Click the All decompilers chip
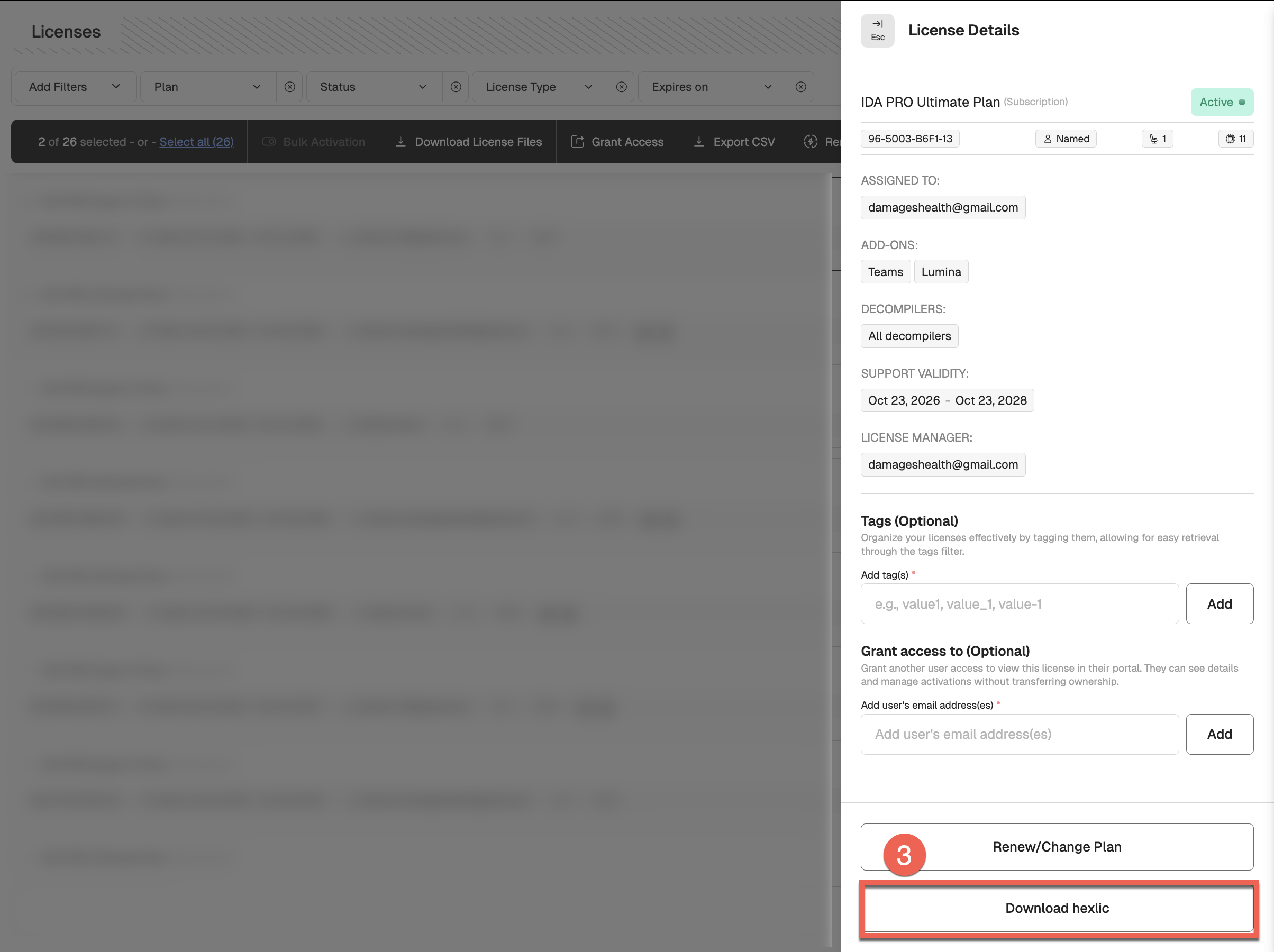The height and width of the screenshot is (952, 1274). (909, 336)
